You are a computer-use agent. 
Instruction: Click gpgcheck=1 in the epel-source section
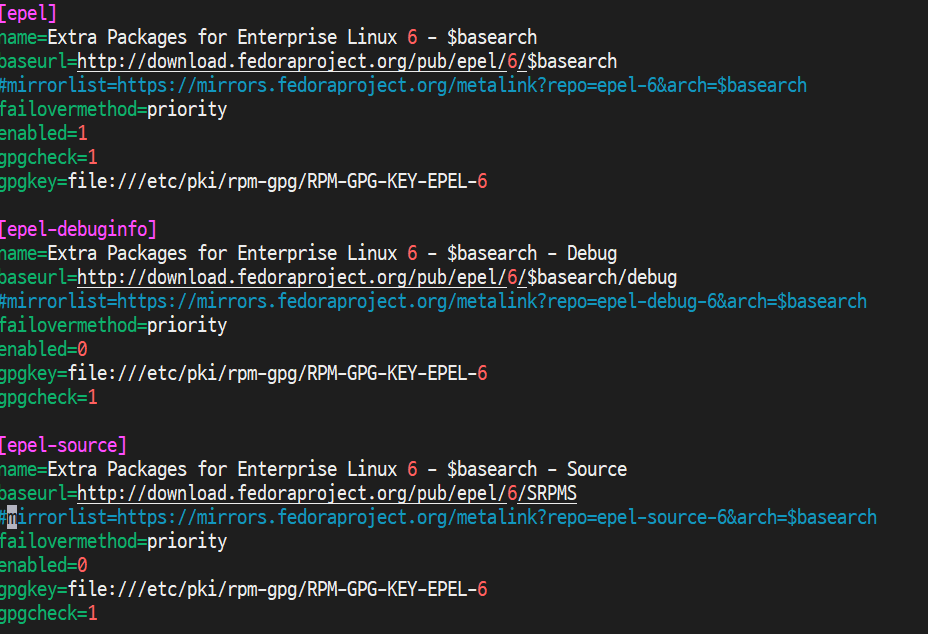pyautogui.click(x=49, y=613)
